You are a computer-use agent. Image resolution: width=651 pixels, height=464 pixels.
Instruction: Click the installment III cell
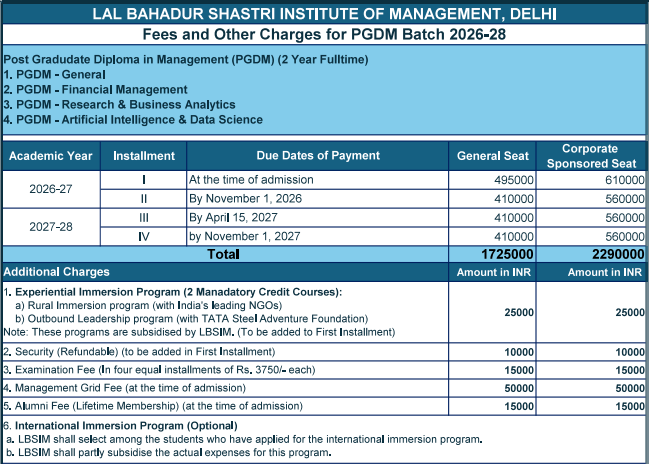tap(144, 217)
